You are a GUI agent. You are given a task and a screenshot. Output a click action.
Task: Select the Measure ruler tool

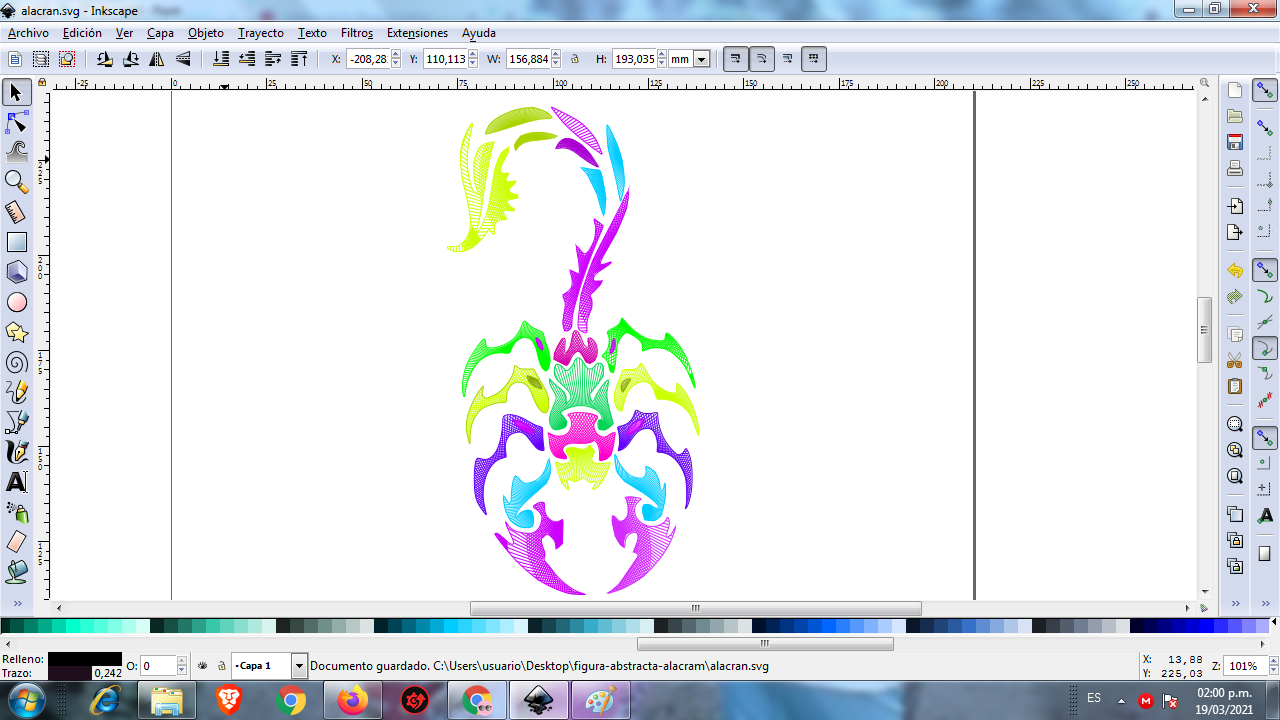[16, 212]
